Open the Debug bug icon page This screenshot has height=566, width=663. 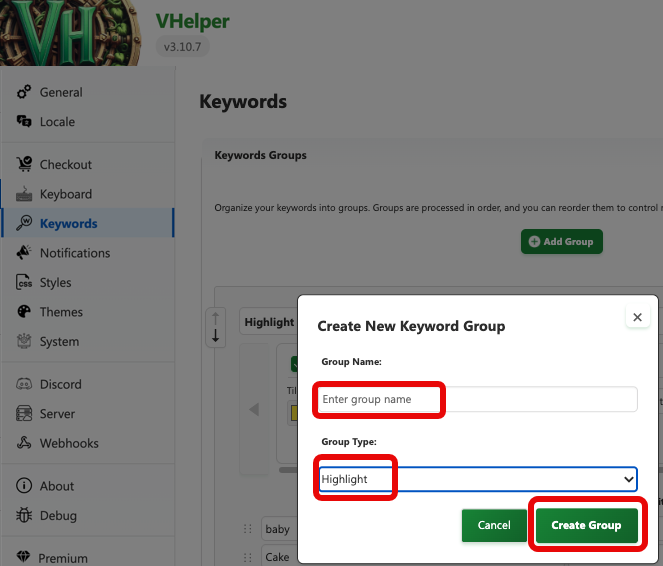(58, 516)
